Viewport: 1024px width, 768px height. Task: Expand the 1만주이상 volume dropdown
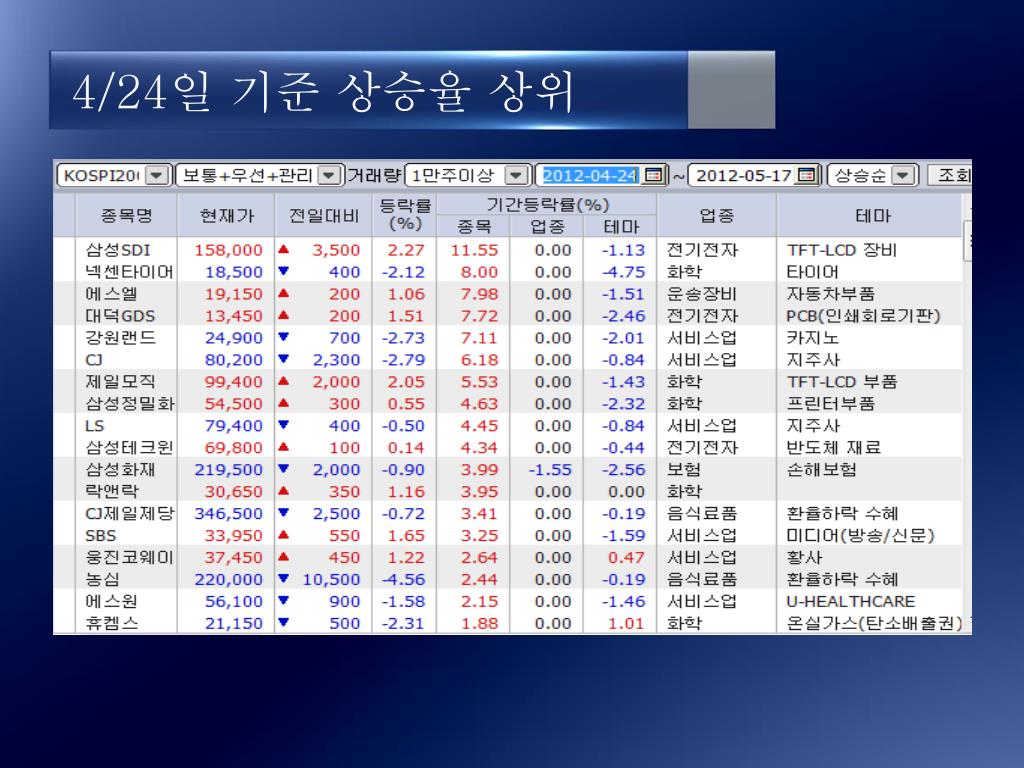click(516, 175)
